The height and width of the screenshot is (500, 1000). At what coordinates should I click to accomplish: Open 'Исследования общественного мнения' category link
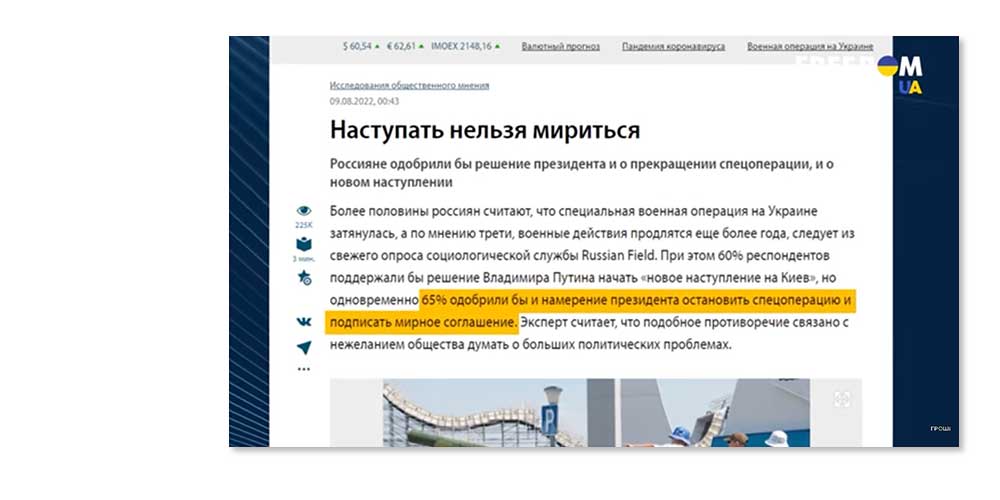tap(409, 86)
